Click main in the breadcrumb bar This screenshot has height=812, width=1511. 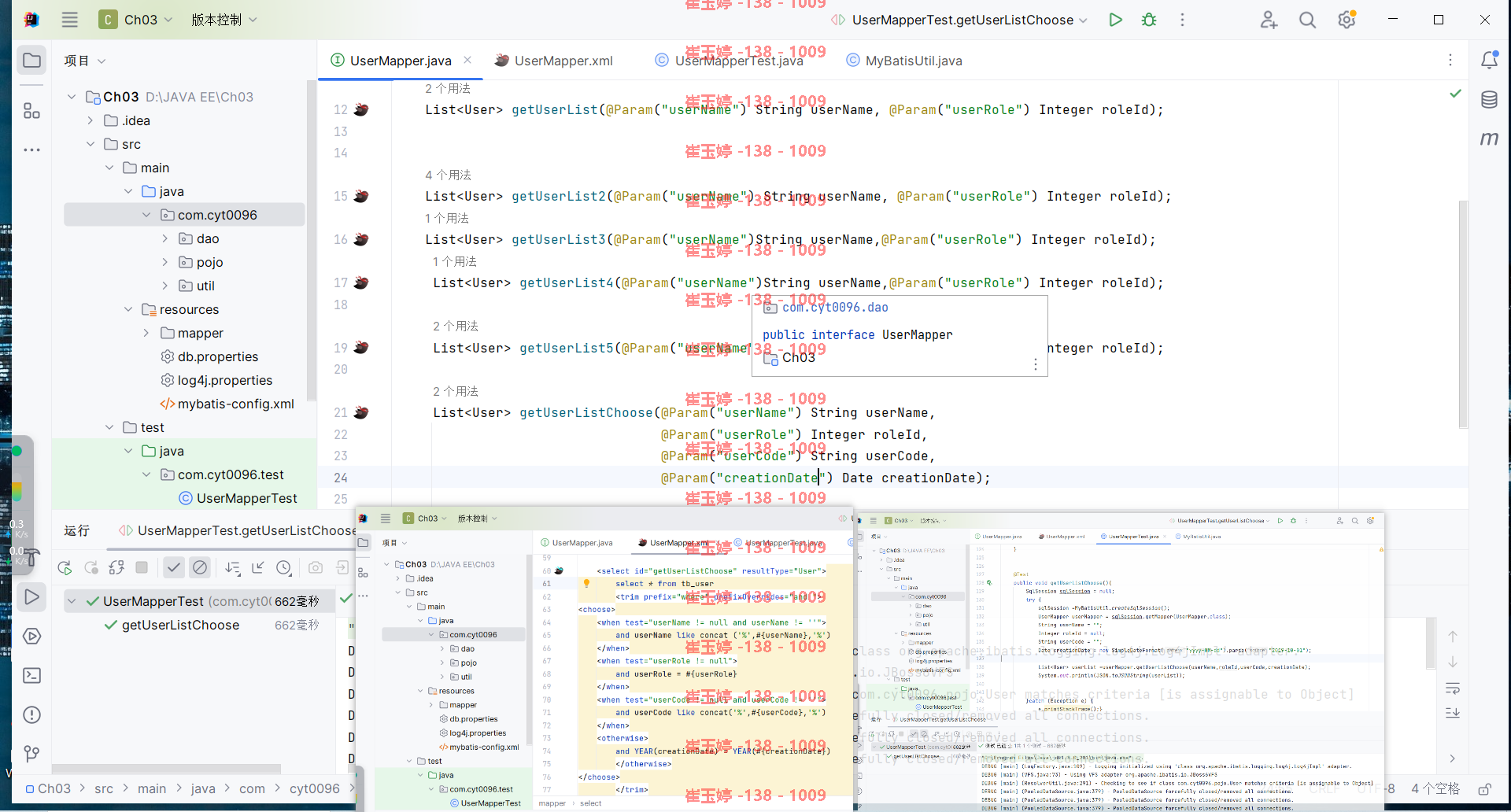coord(152,788)
